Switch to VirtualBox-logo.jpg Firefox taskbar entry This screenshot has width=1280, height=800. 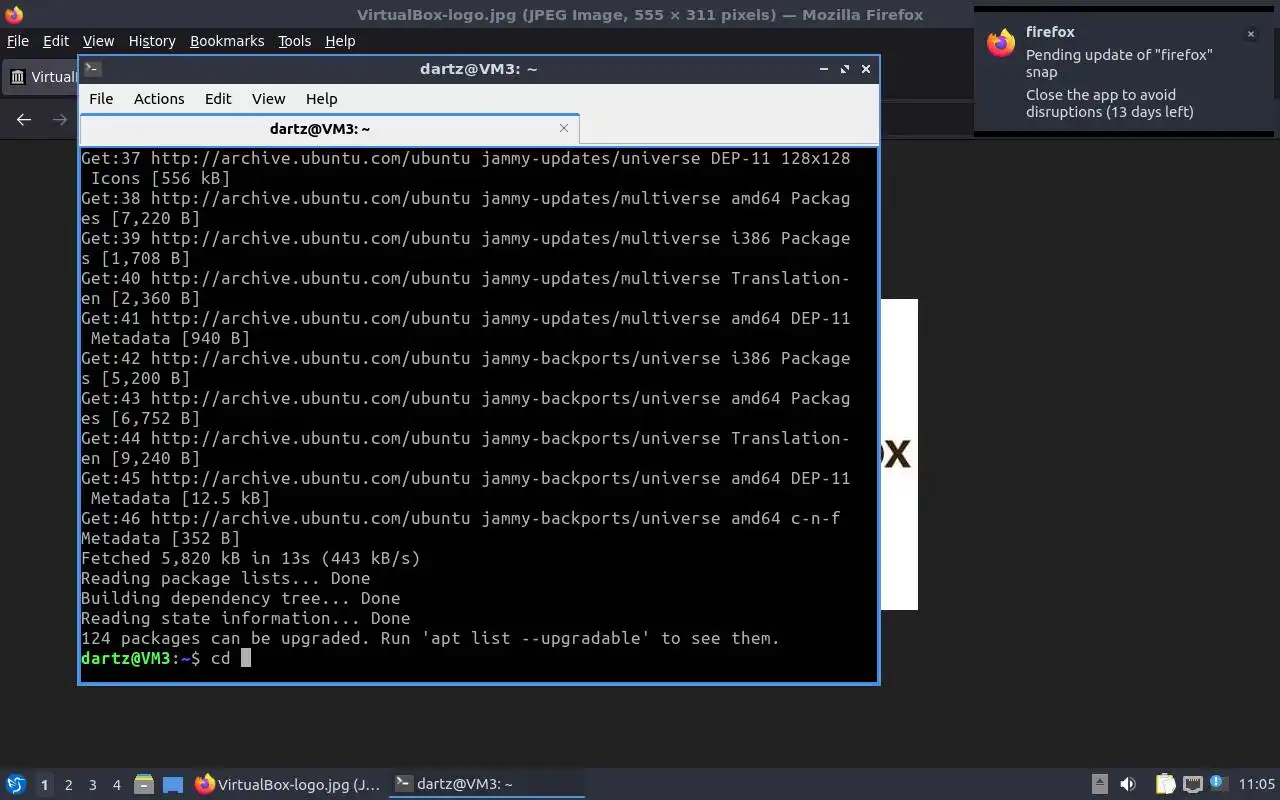tap(287, 784)
